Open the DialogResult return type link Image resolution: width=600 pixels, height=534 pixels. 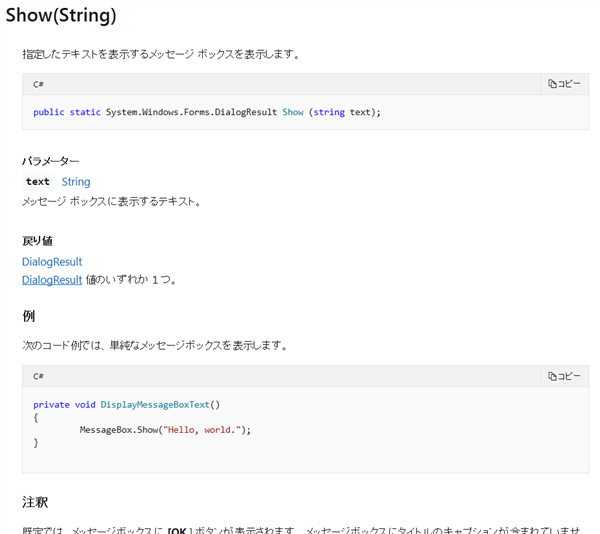52,262
